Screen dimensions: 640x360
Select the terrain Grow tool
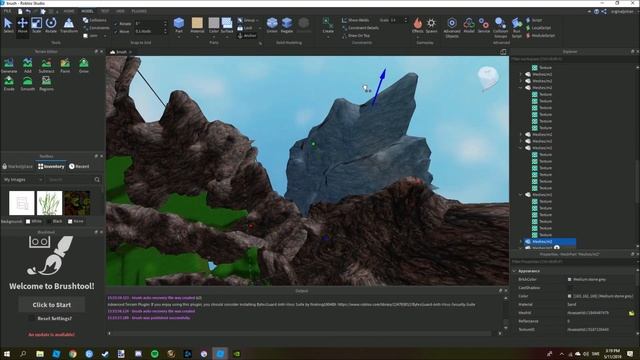pos(84,65)
